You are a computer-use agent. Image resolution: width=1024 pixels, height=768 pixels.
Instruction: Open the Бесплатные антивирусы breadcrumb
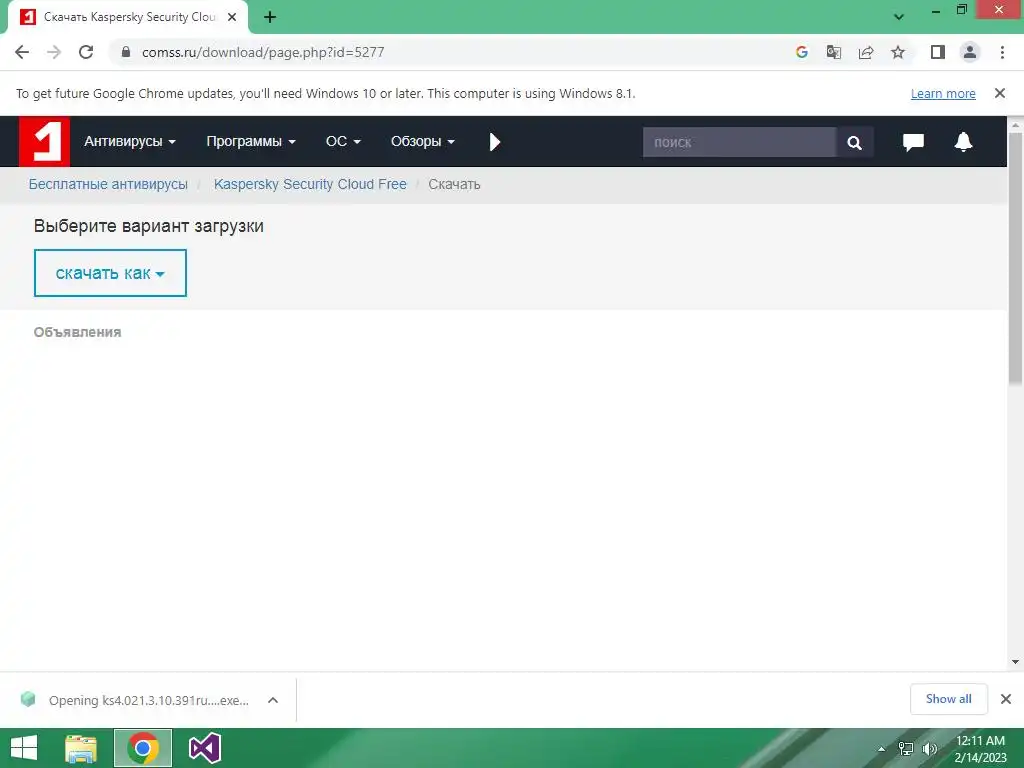(x=108, y=184)
